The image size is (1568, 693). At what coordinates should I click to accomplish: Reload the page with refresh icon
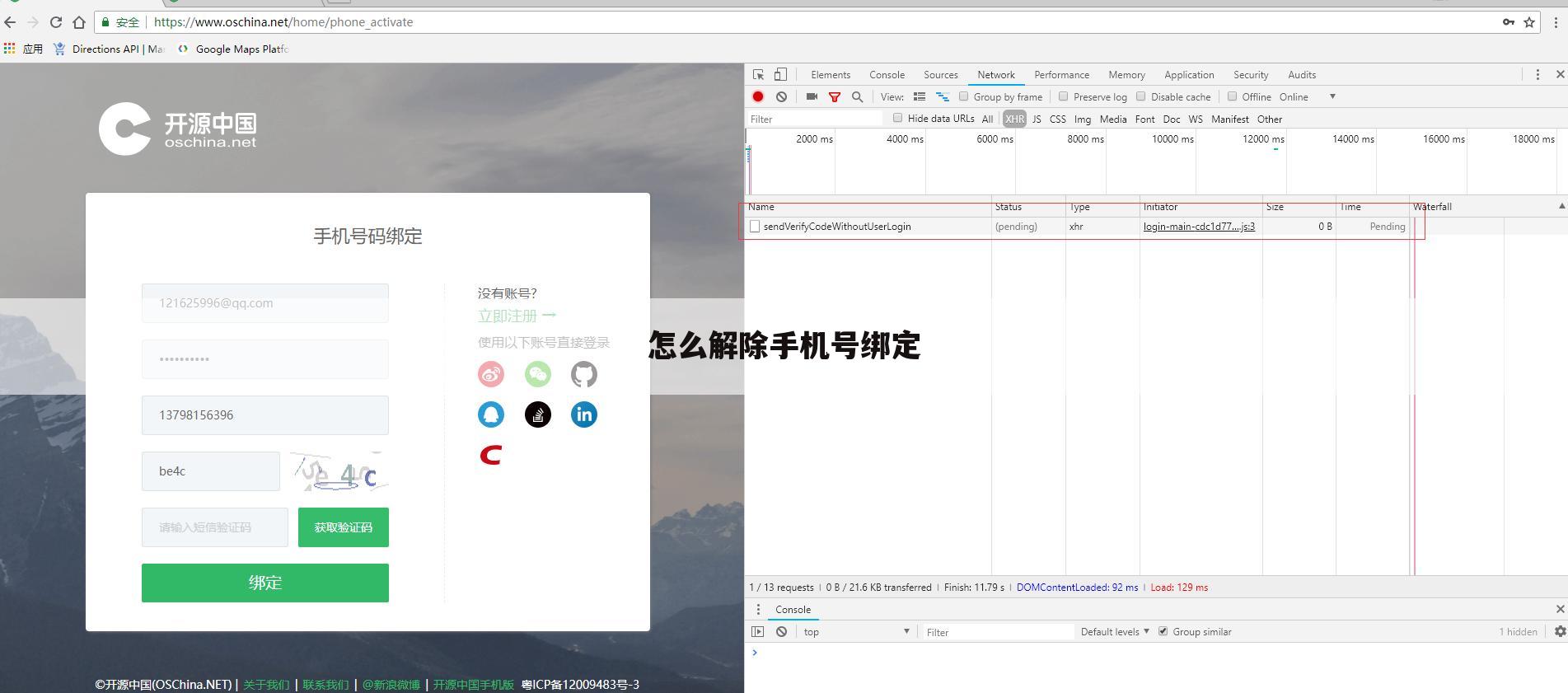55,22
